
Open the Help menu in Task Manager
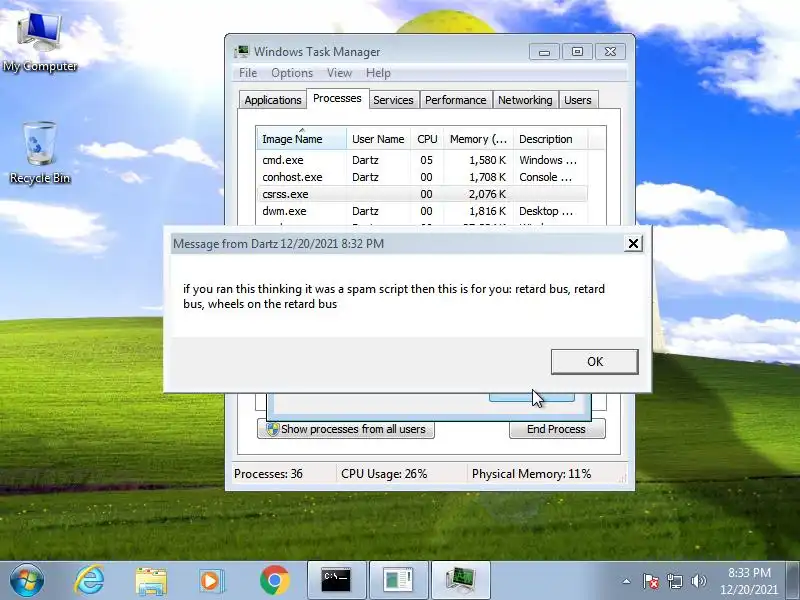pos(378,73)
